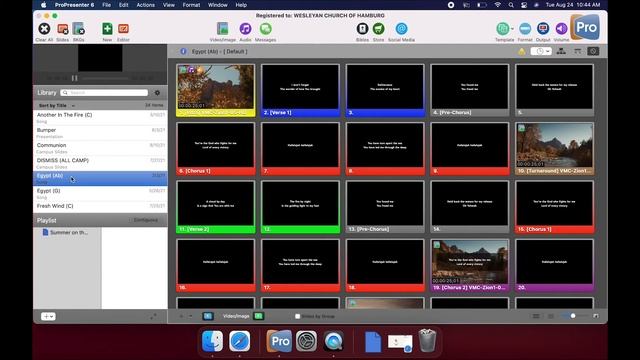Open the File menu
The image size is (640, 360).
click(x=107, y=5)
